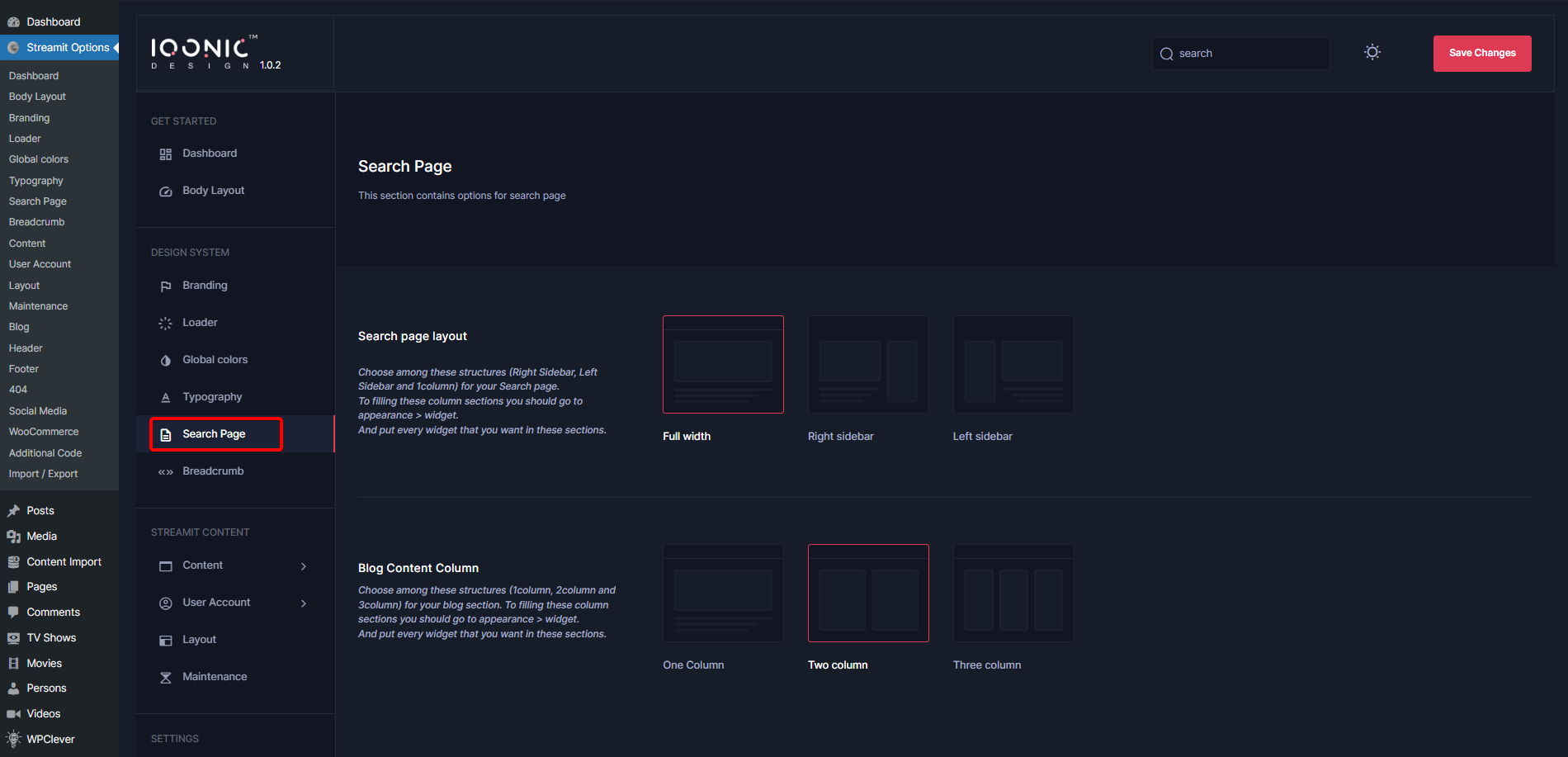This screenshot has height=757, width=1568.
Task: Open Body Layout in WordPress submenu
Action: [x=37, y=97]
